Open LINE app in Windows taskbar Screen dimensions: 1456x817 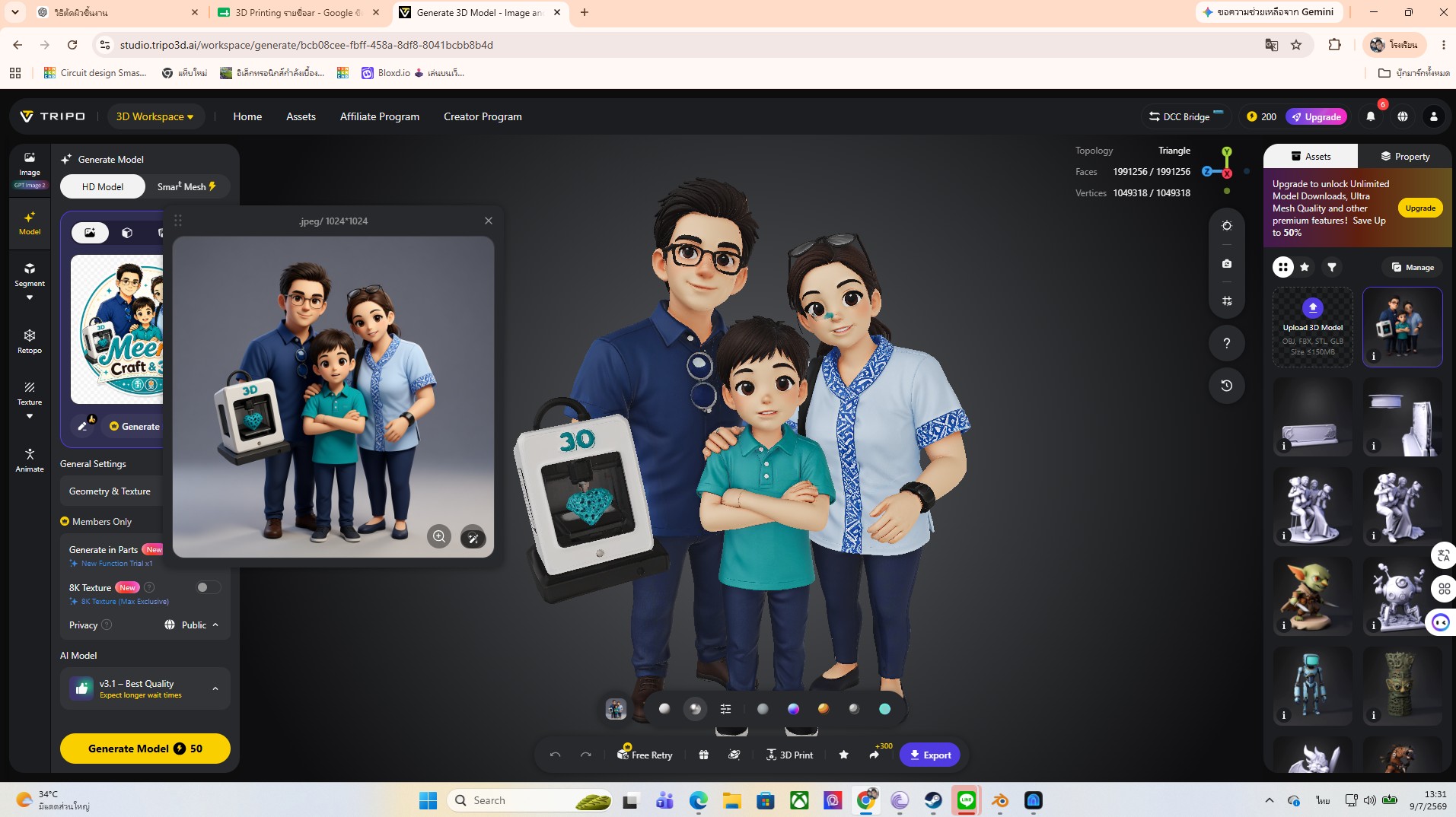click(x=967, y=800)
